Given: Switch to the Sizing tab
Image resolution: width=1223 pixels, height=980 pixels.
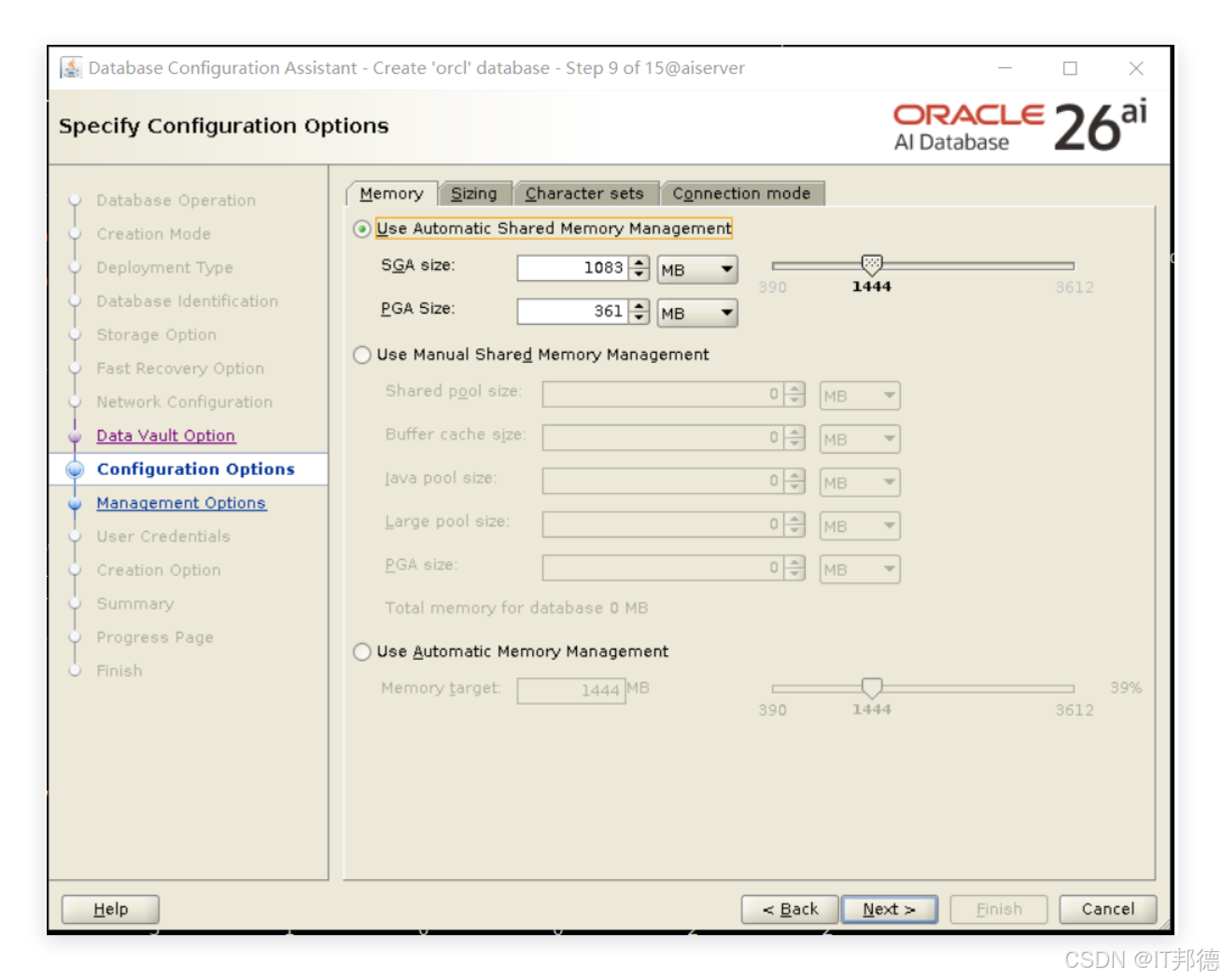Looking at the screenshot, I should (474, 193).
